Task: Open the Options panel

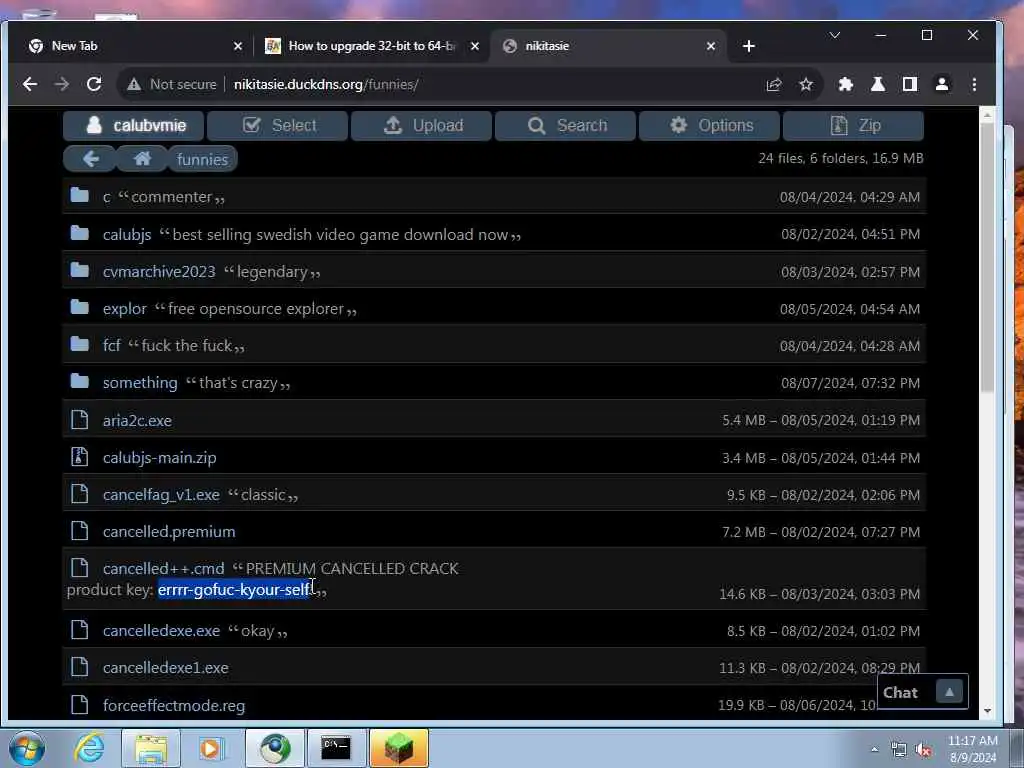Action: click(709, 125)
